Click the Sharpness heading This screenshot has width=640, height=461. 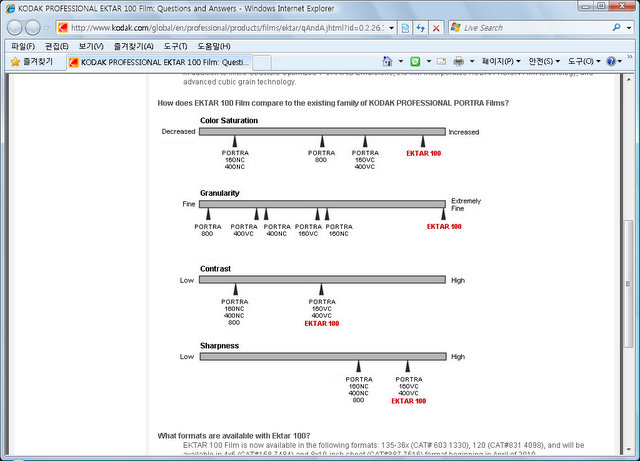[x=219, y=345]
